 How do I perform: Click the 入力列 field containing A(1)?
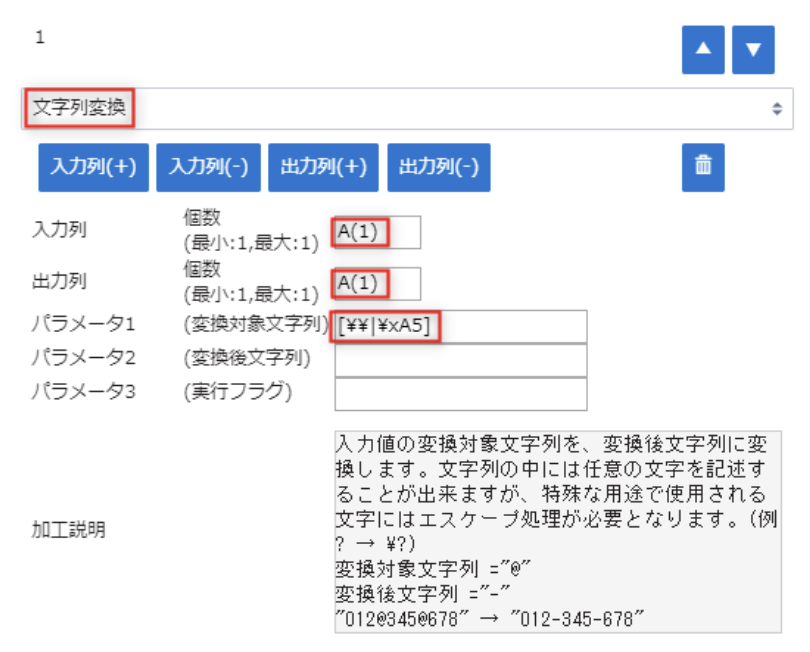coord(377,231)
